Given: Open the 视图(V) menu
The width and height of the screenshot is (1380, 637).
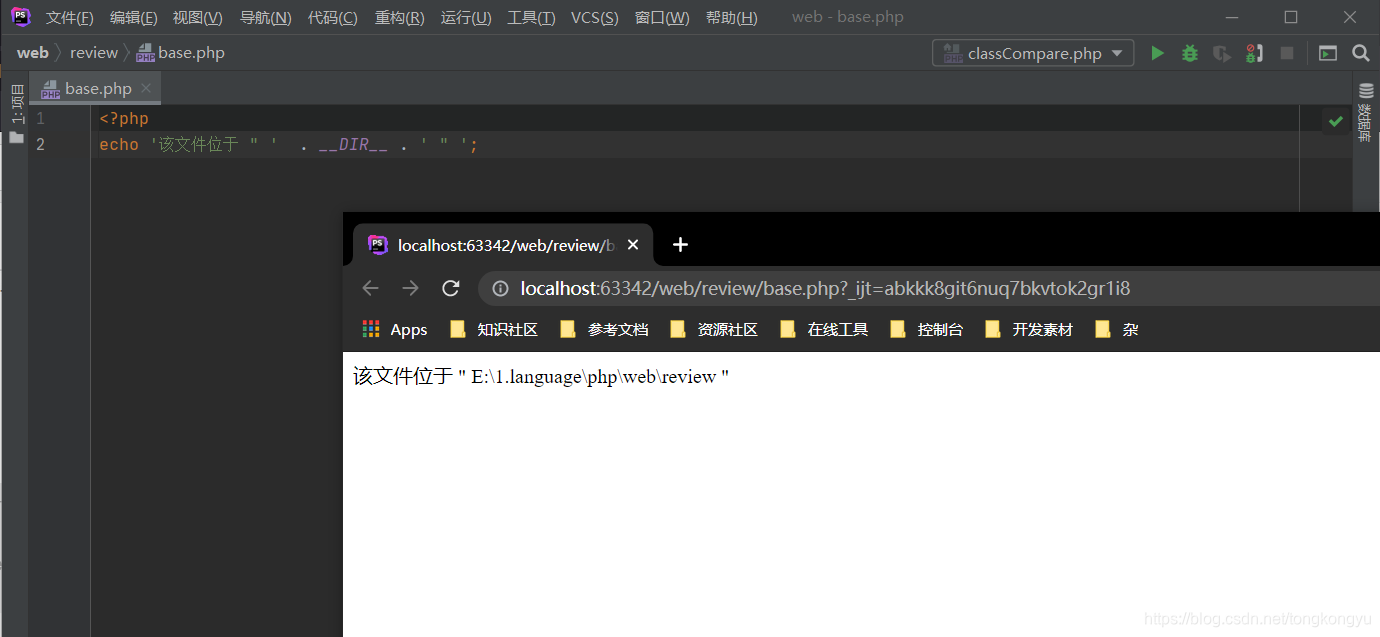Looking at the screenshot, I should pyautogui.click(x=197, y=18).
